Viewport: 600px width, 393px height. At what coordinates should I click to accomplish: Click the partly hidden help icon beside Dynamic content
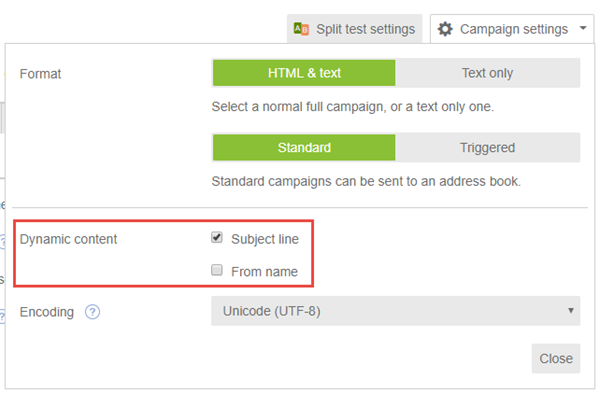[2, 242]
